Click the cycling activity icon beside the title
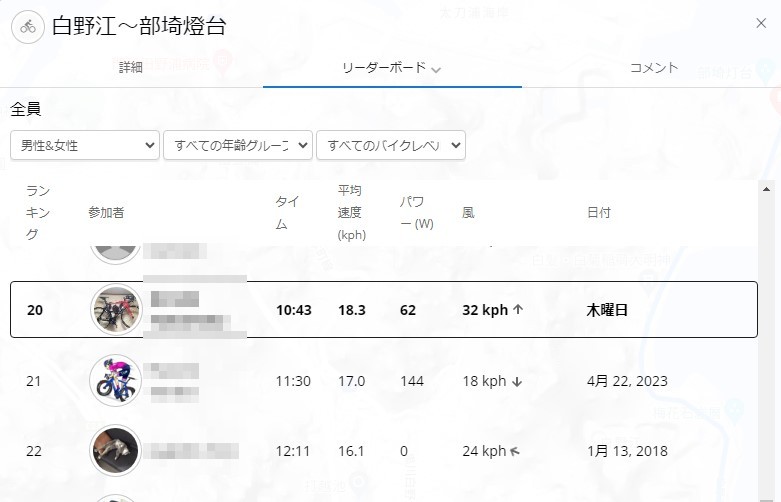This screenshot has width=781, height=502. [27, 27]
